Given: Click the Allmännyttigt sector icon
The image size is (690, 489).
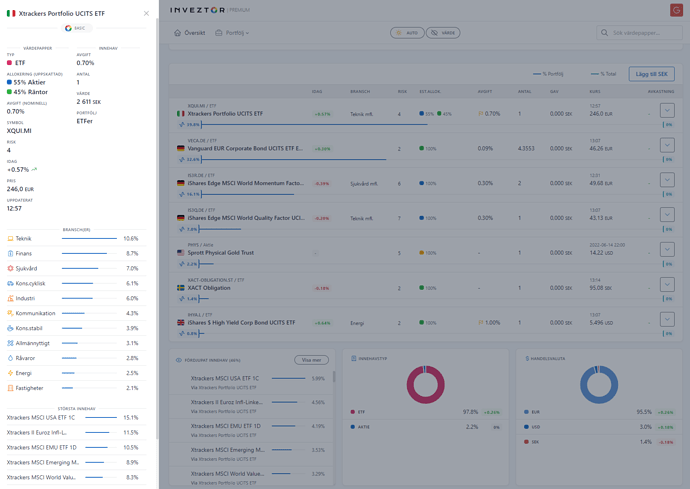Looking at the screenshot, I should coord(10,343).
